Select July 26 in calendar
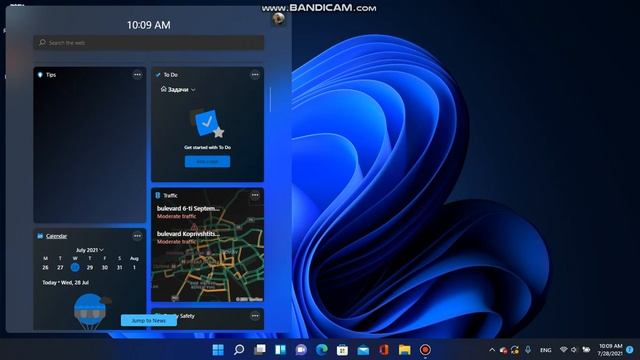 coord(45,267)
